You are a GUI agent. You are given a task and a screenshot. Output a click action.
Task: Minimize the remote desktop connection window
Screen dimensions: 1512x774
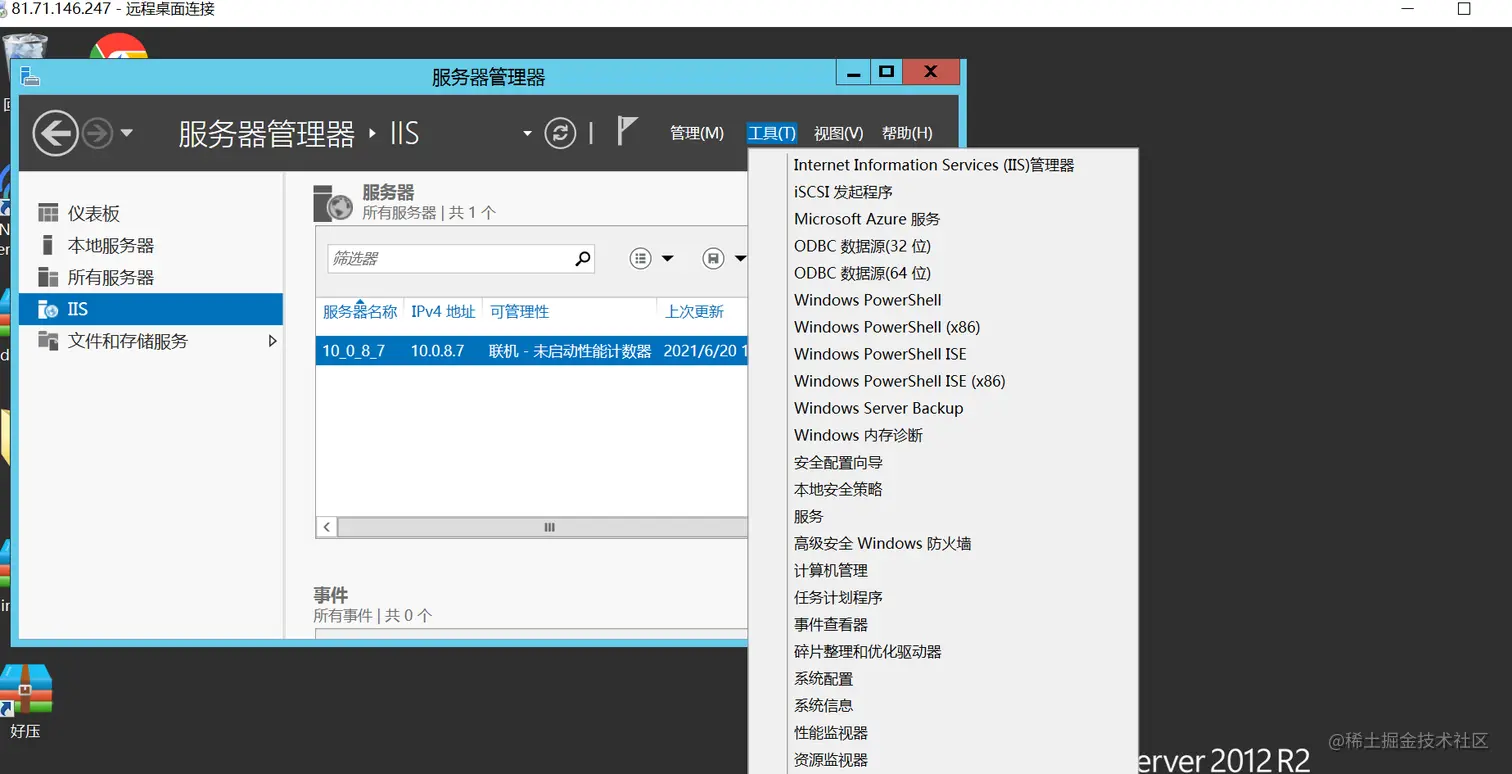point(1408,9)
